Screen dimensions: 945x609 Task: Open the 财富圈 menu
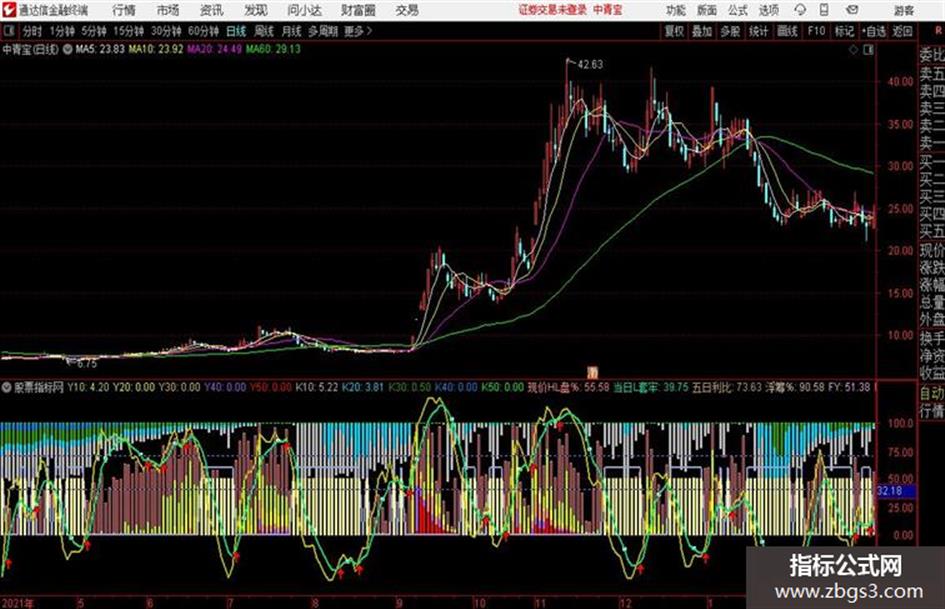tap(358, 10)
